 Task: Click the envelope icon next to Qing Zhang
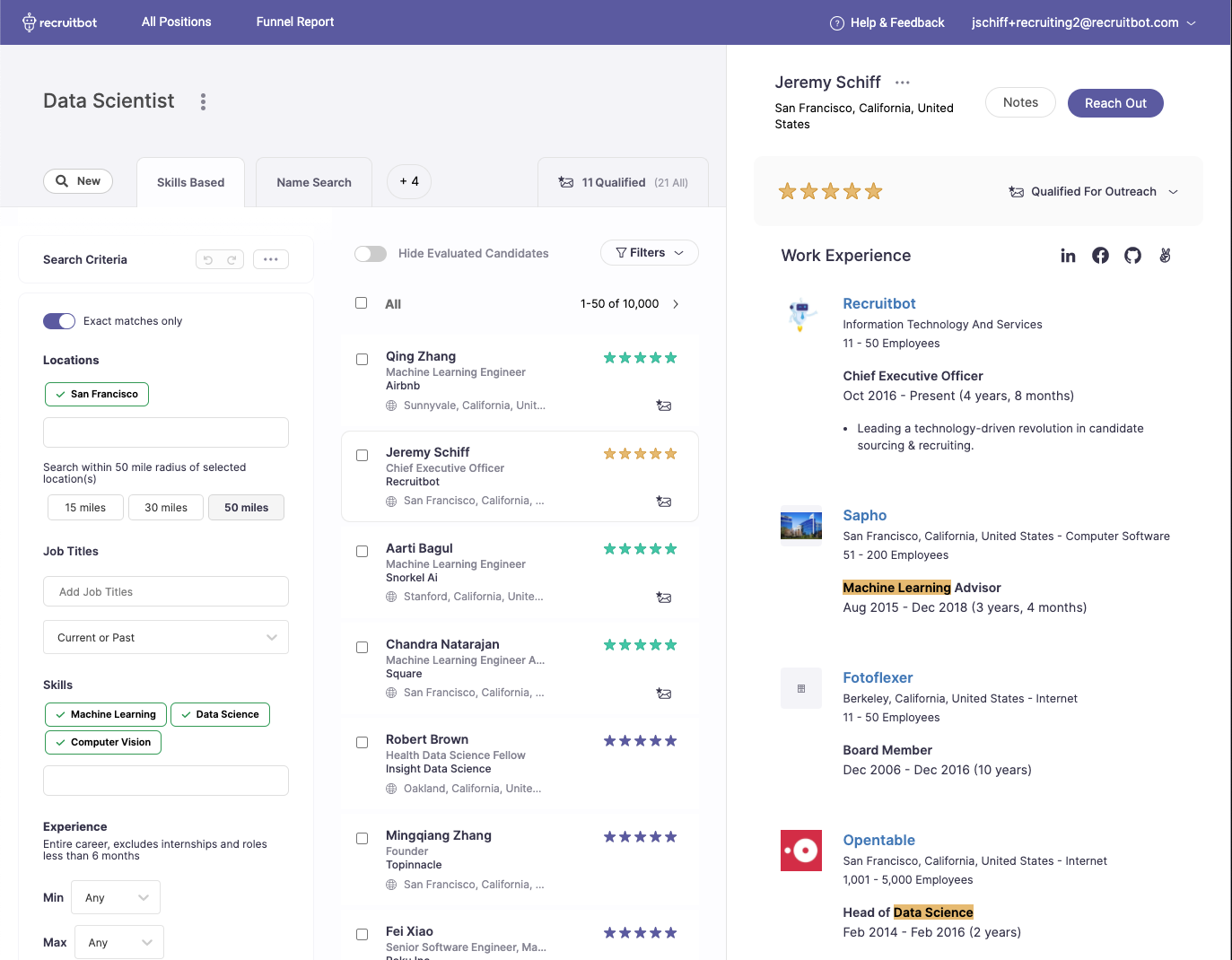664,406
